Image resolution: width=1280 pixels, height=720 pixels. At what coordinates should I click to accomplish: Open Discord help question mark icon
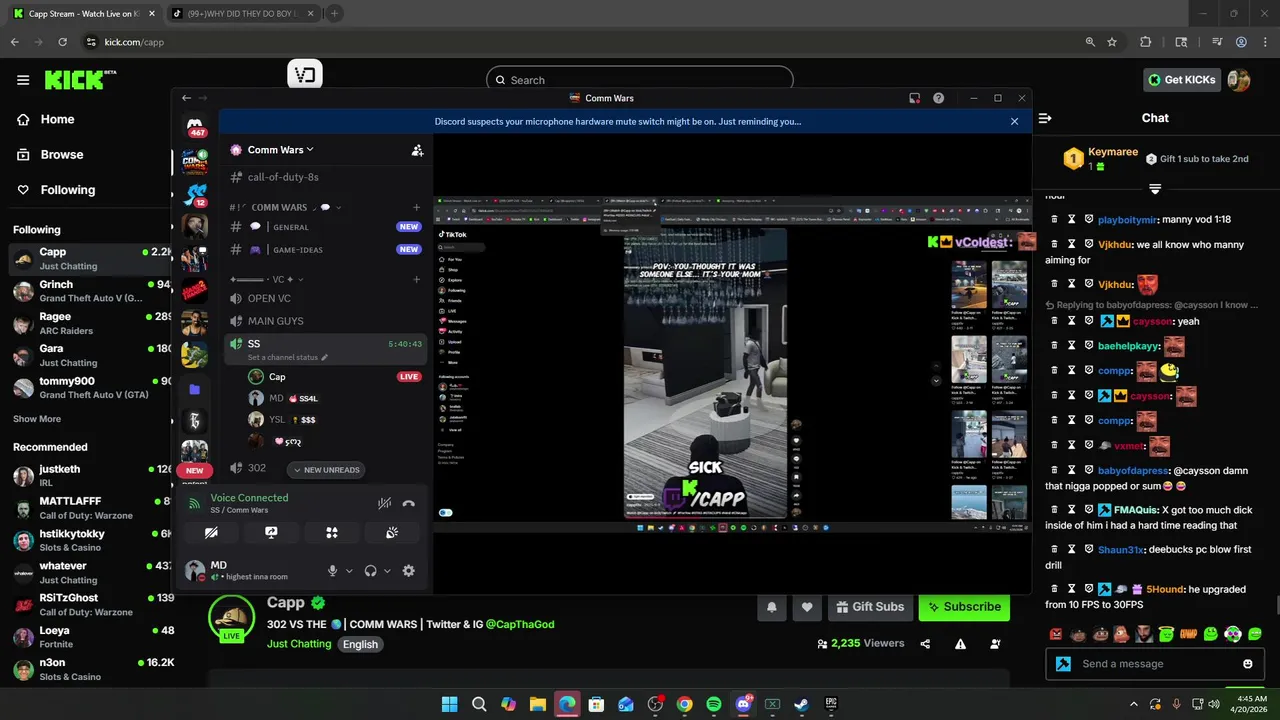click(x=938, y=98)
